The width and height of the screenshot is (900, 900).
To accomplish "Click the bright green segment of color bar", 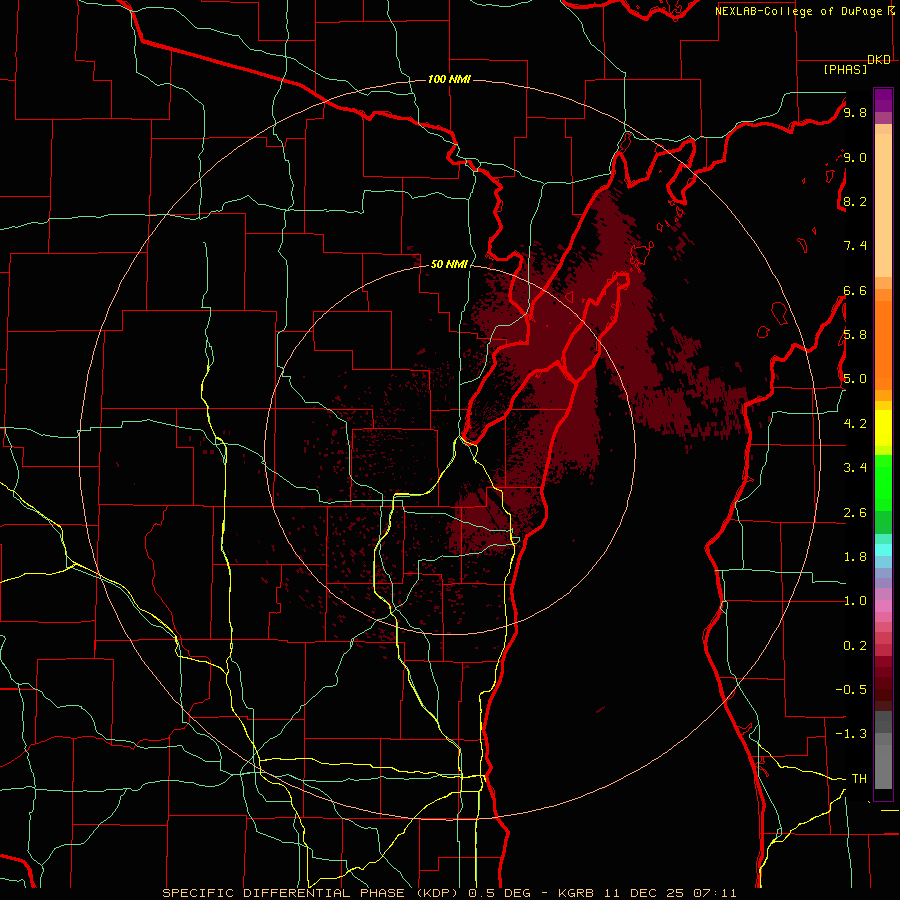I will (x=883, y=483).
